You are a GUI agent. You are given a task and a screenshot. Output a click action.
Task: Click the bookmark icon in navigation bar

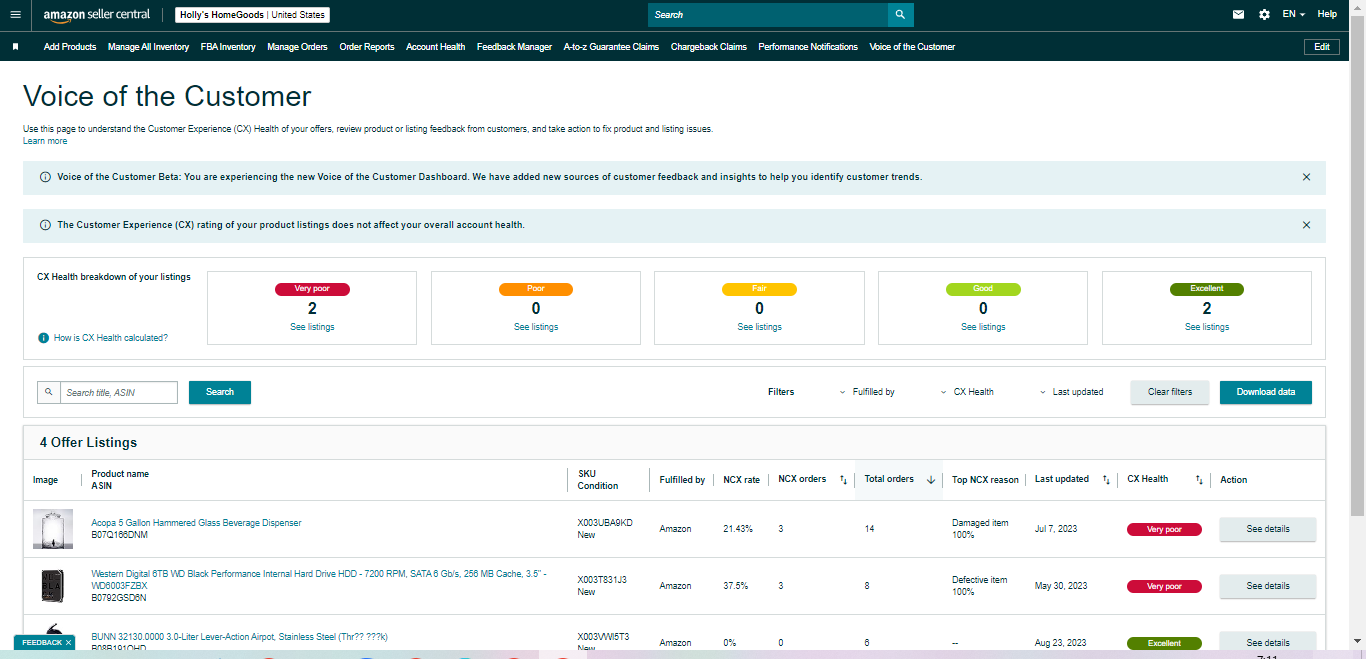tap(16, 46)
